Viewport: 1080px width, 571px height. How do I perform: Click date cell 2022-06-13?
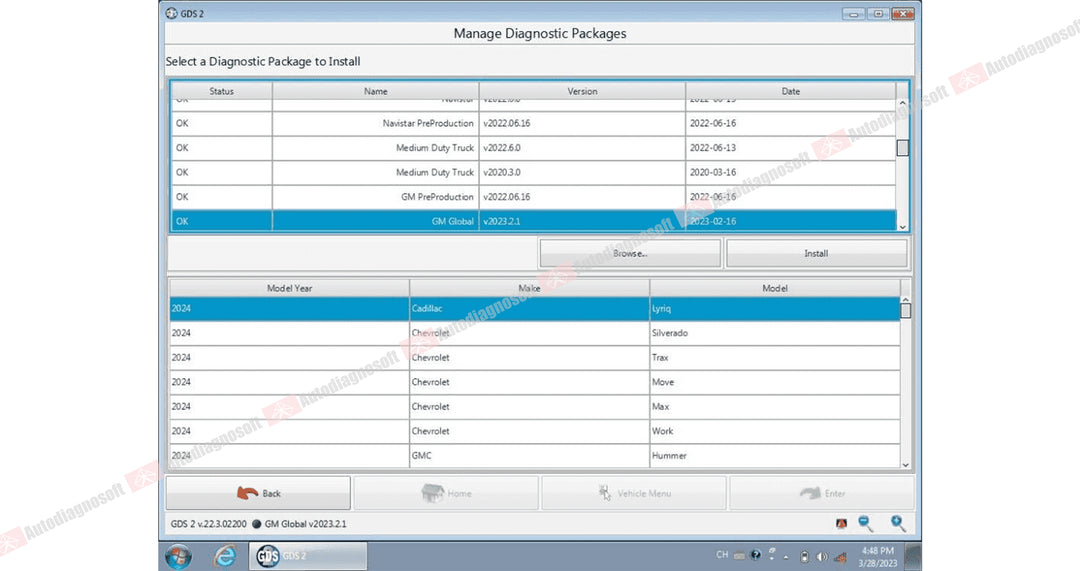[x=791, y=147]
